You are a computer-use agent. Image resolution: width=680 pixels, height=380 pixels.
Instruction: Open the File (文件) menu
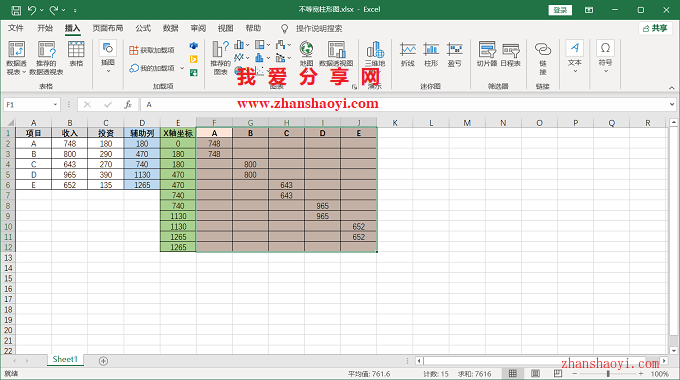[16, 28]
